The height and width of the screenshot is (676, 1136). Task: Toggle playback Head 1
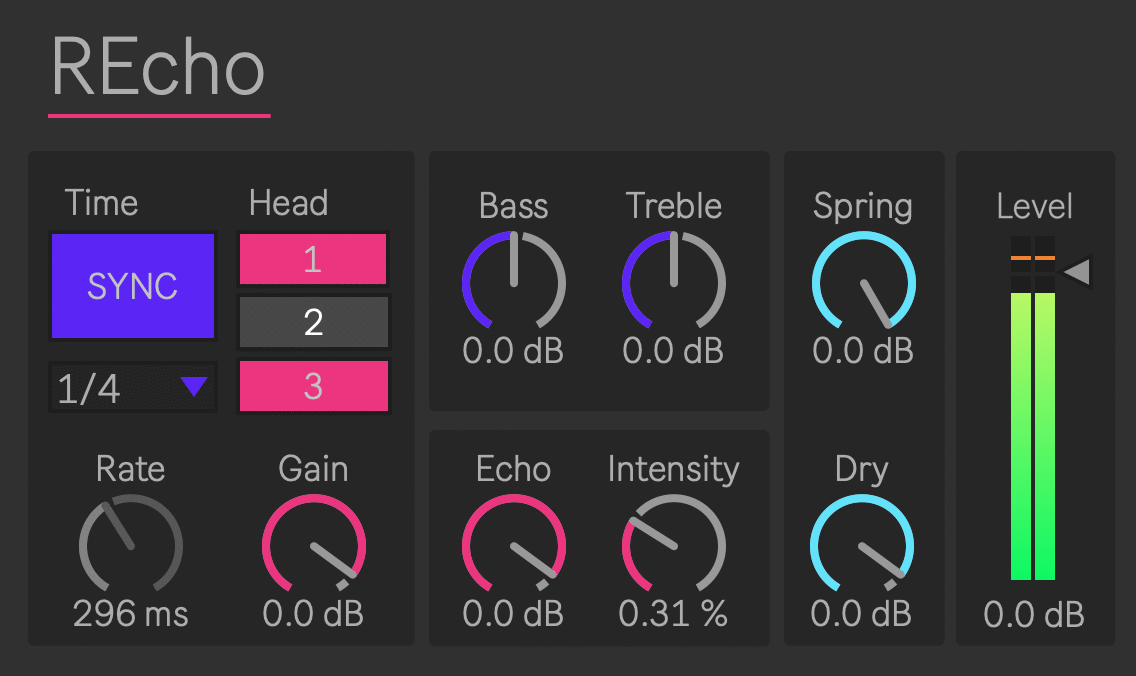[313, 259]
